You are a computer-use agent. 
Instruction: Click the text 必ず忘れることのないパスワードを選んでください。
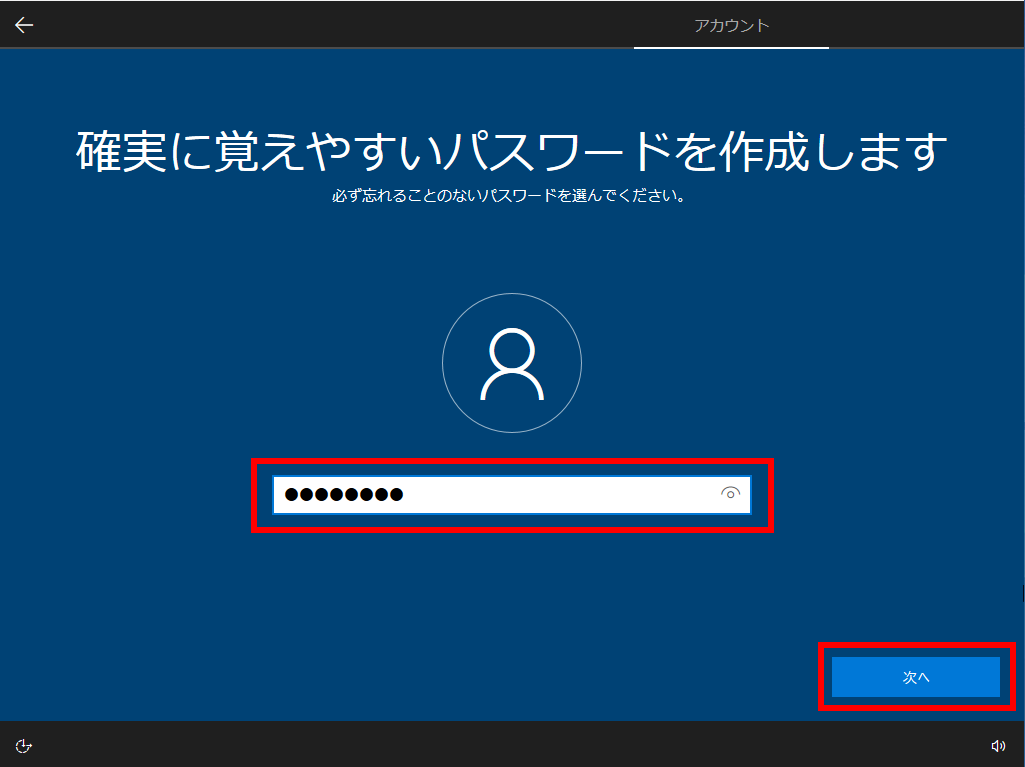[509, 196]
